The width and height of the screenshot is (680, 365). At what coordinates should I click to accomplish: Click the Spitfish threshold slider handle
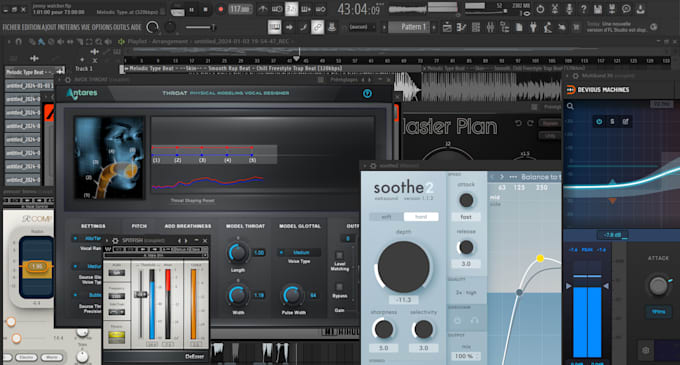(141, 295)
